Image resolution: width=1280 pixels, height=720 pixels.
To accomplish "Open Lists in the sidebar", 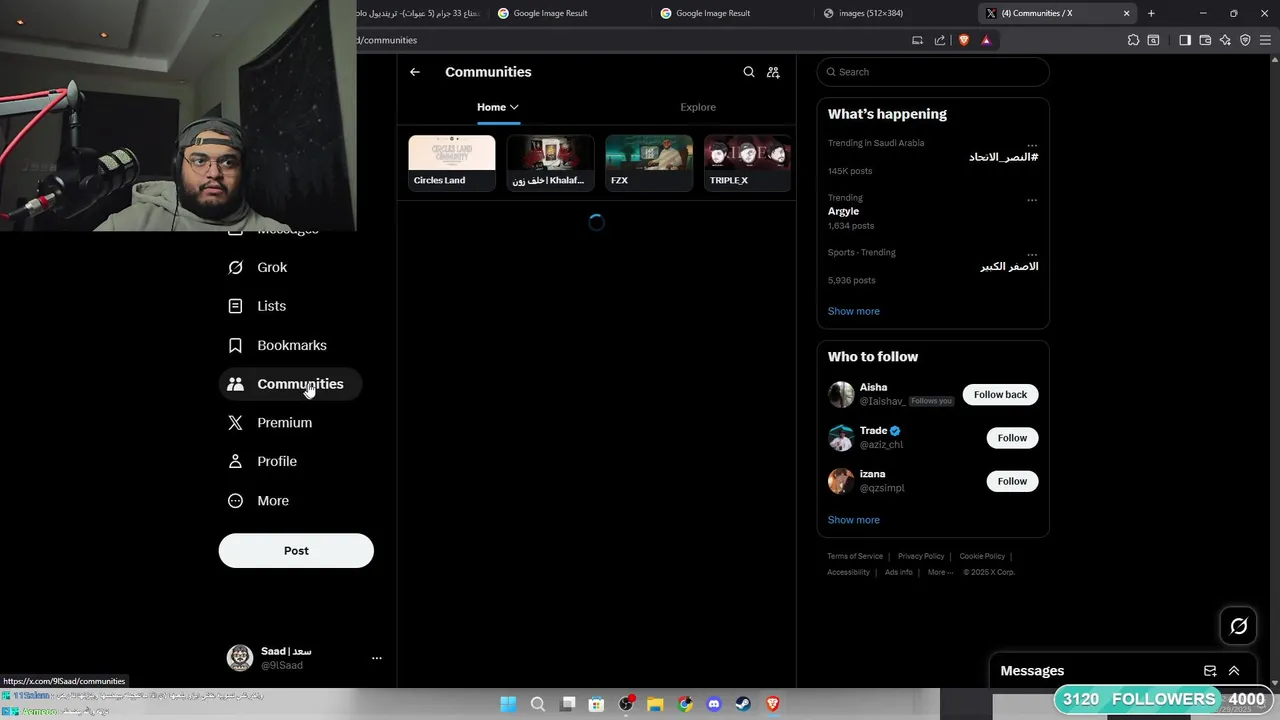I will coord(256,306).
